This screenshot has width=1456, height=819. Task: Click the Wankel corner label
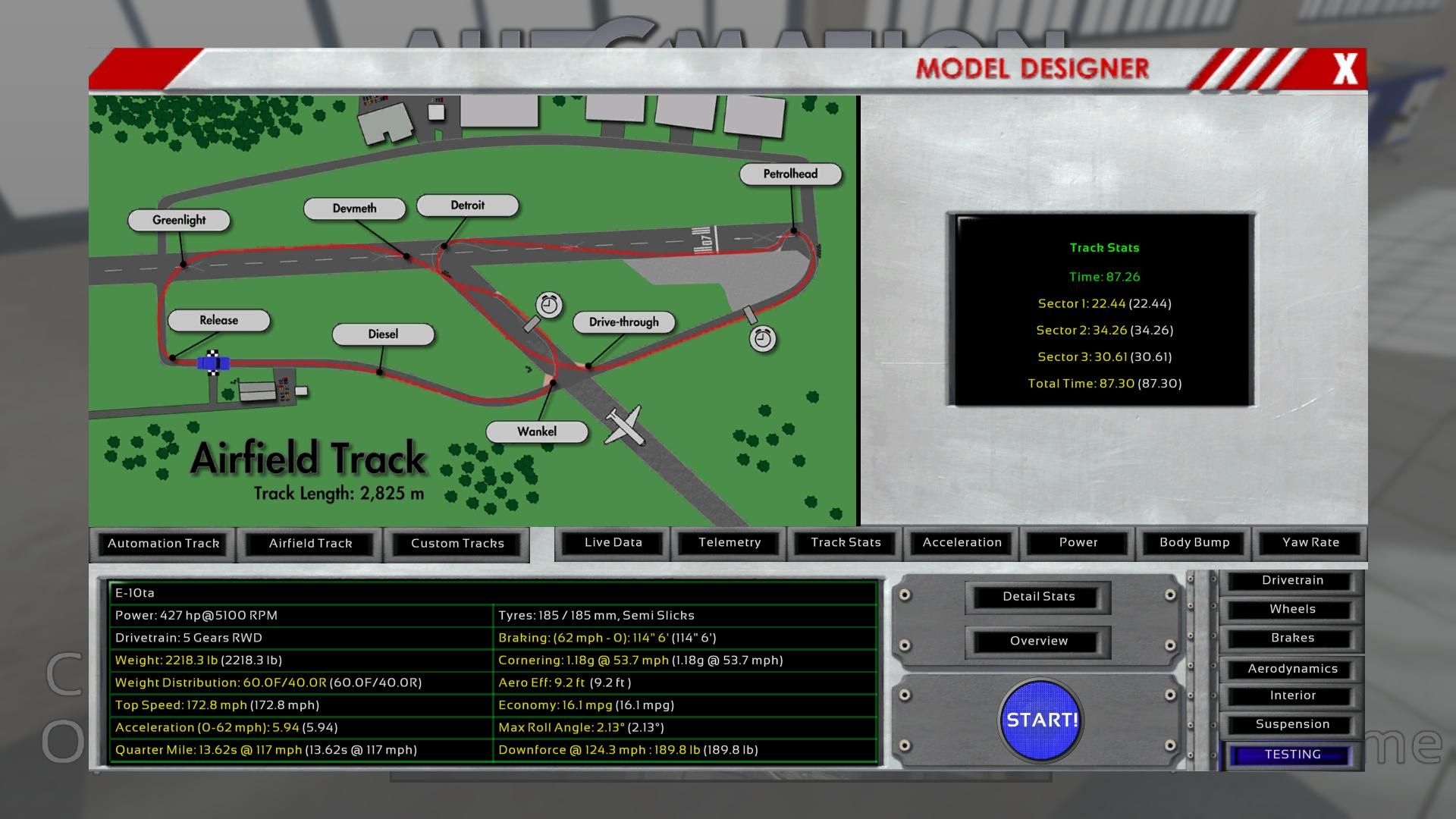537,432
